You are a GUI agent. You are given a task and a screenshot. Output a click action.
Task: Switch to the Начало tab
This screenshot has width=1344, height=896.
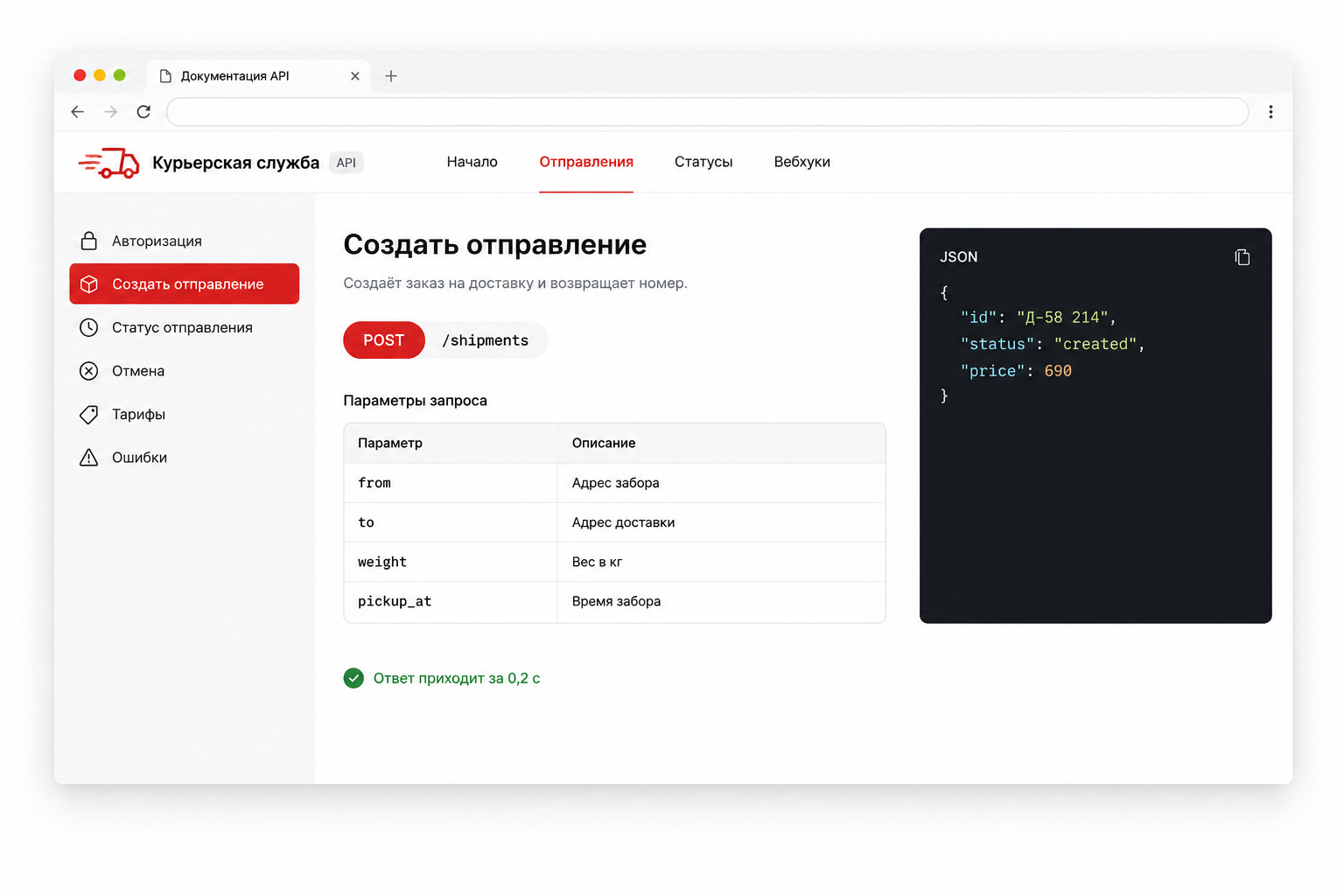tap(472, 162)
